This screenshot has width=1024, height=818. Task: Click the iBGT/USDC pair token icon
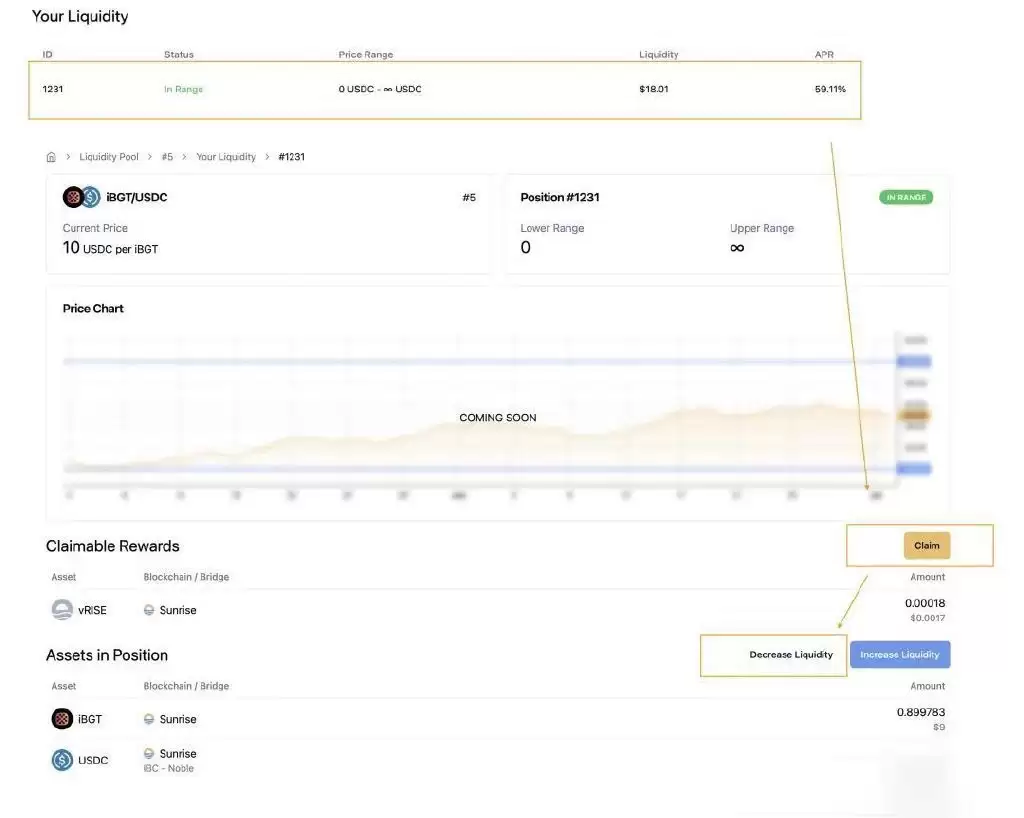(82, 197)
